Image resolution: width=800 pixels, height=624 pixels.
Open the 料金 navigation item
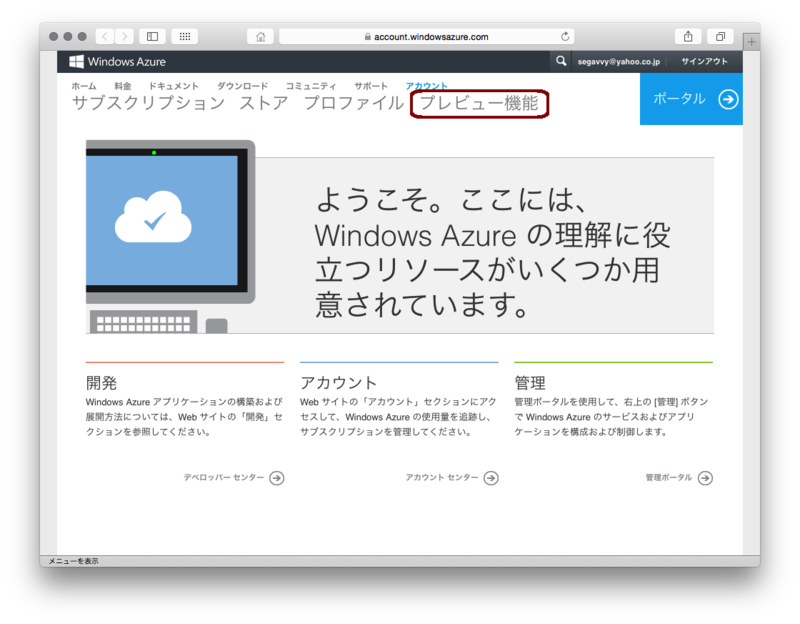[x=122, y=86]
